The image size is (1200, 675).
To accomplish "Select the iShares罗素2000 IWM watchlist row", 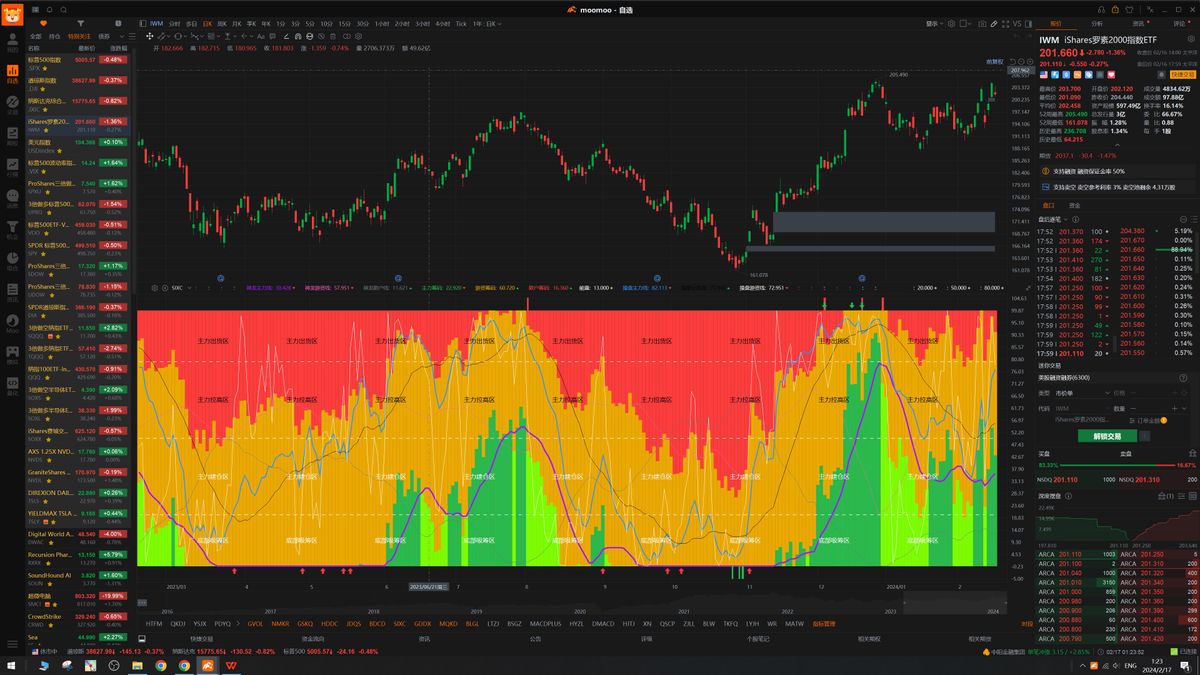I will pyautogui.click(x=79, y=125).
